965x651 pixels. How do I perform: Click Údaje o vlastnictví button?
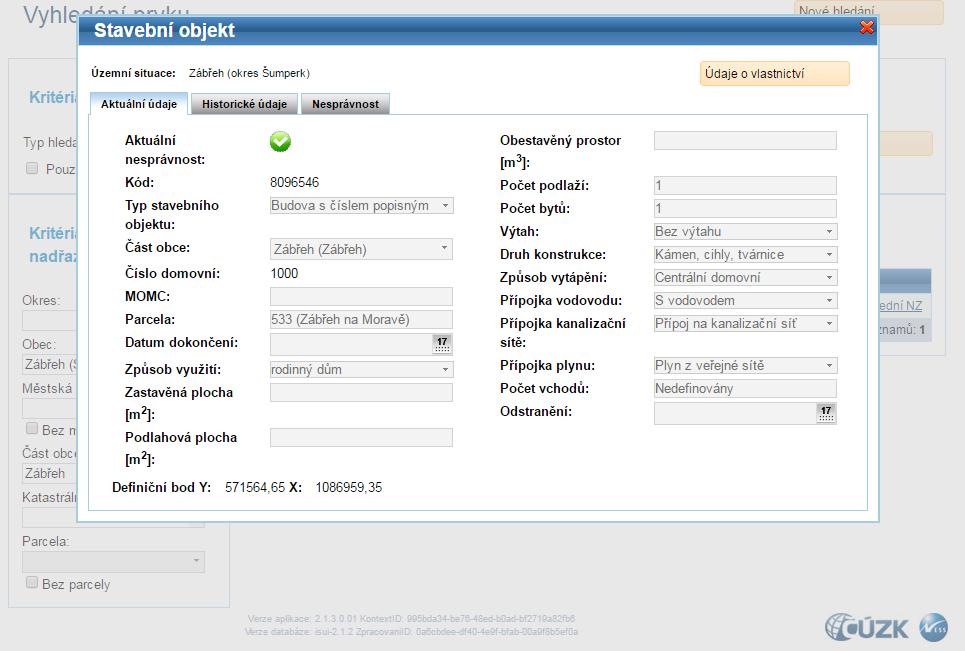pyautogui.click(x=774, y=74)
